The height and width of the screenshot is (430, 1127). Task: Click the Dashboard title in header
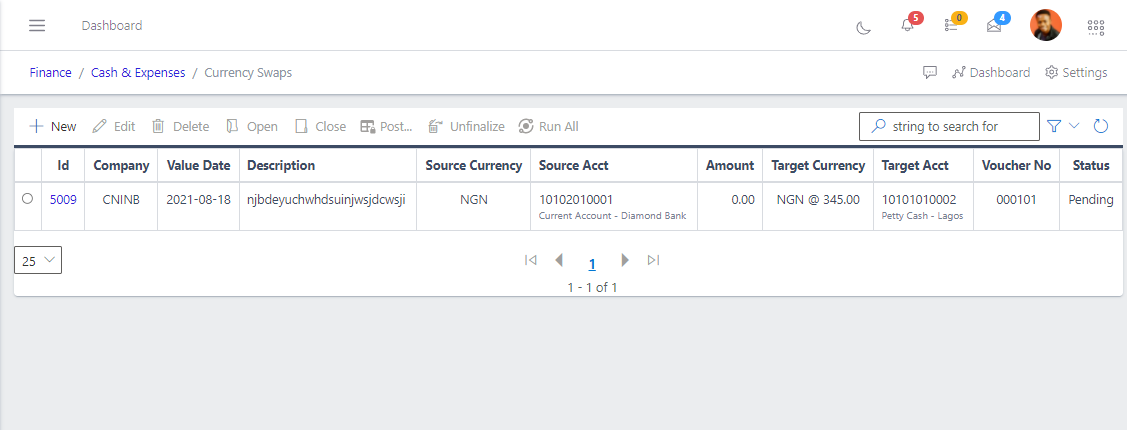tap(111, 26)
